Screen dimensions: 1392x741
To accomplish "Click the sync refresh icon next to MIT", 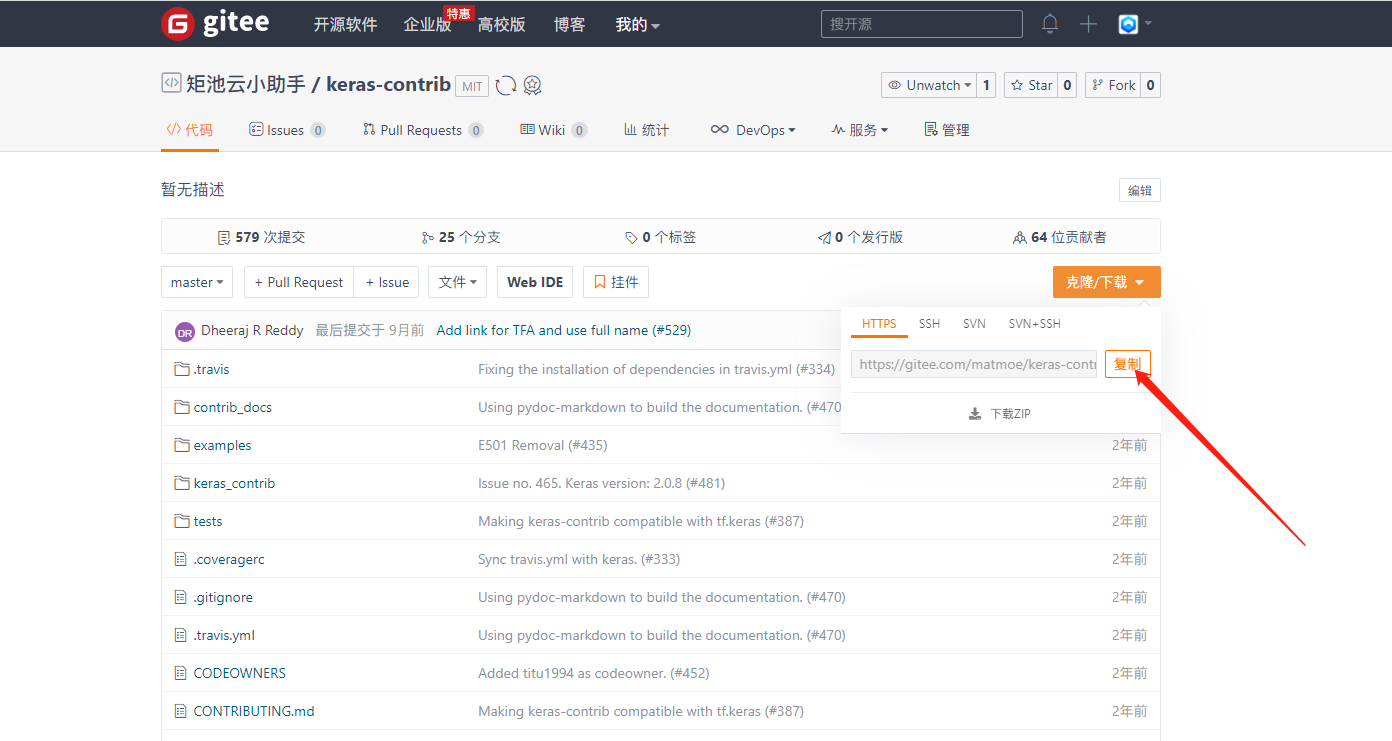I will coord(506,86).
